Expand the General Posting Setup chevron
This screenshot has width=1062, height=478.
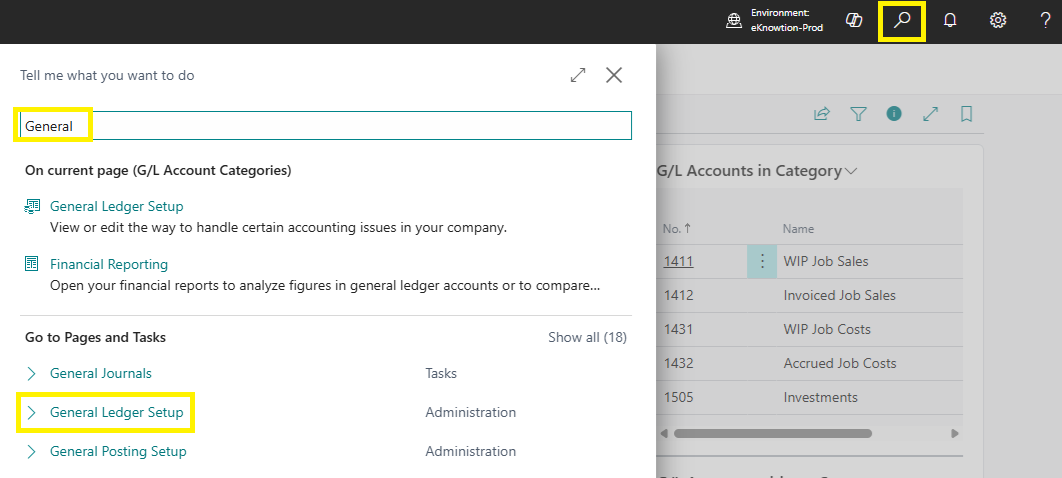click(31, 452)
